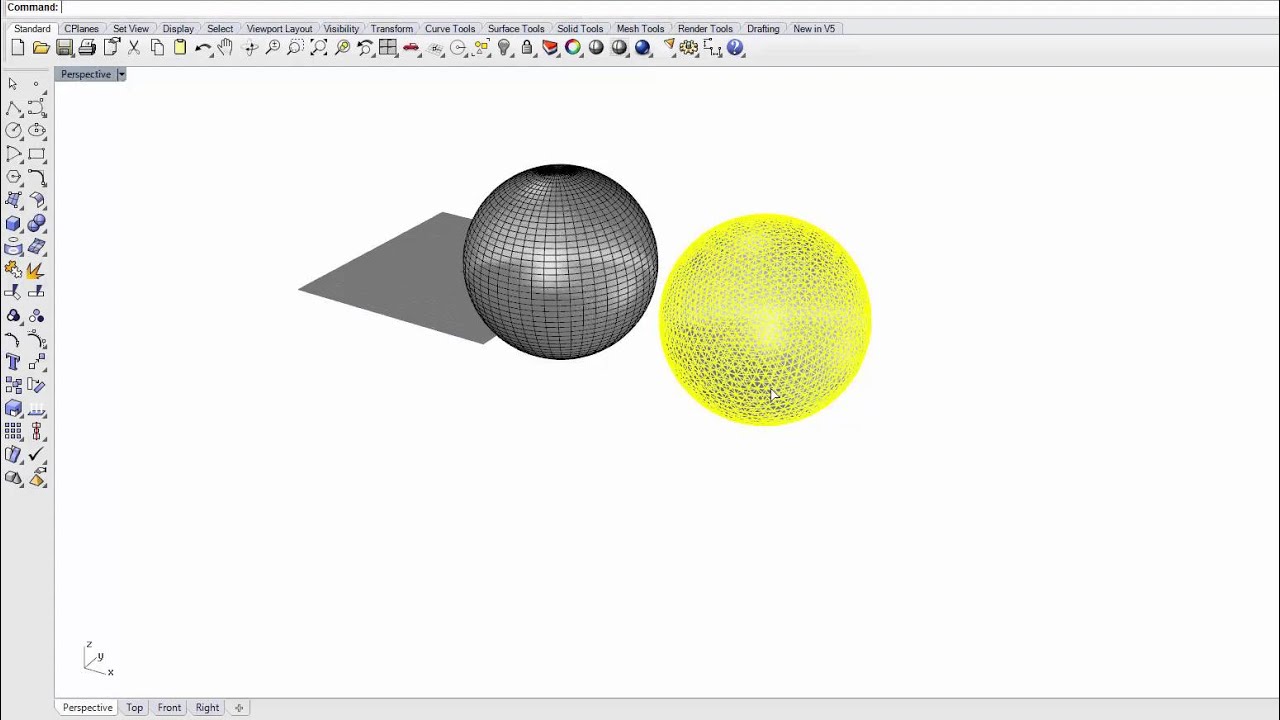This screenshot has width=1280, height=720.
Task: Select the Zoom Window tool
Action: 296,48
